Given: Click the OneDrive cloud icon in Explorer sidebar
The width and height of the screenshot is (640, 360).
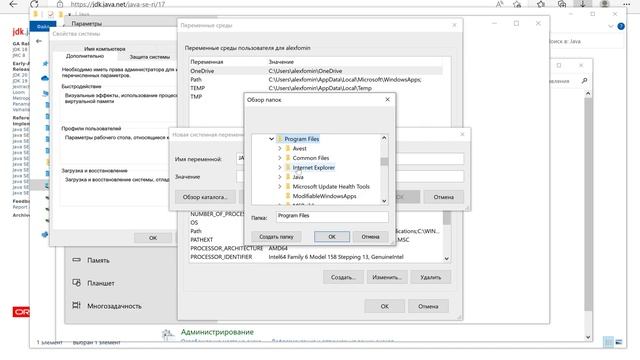Looking at the screenshot, I should (x=45, y=78).
